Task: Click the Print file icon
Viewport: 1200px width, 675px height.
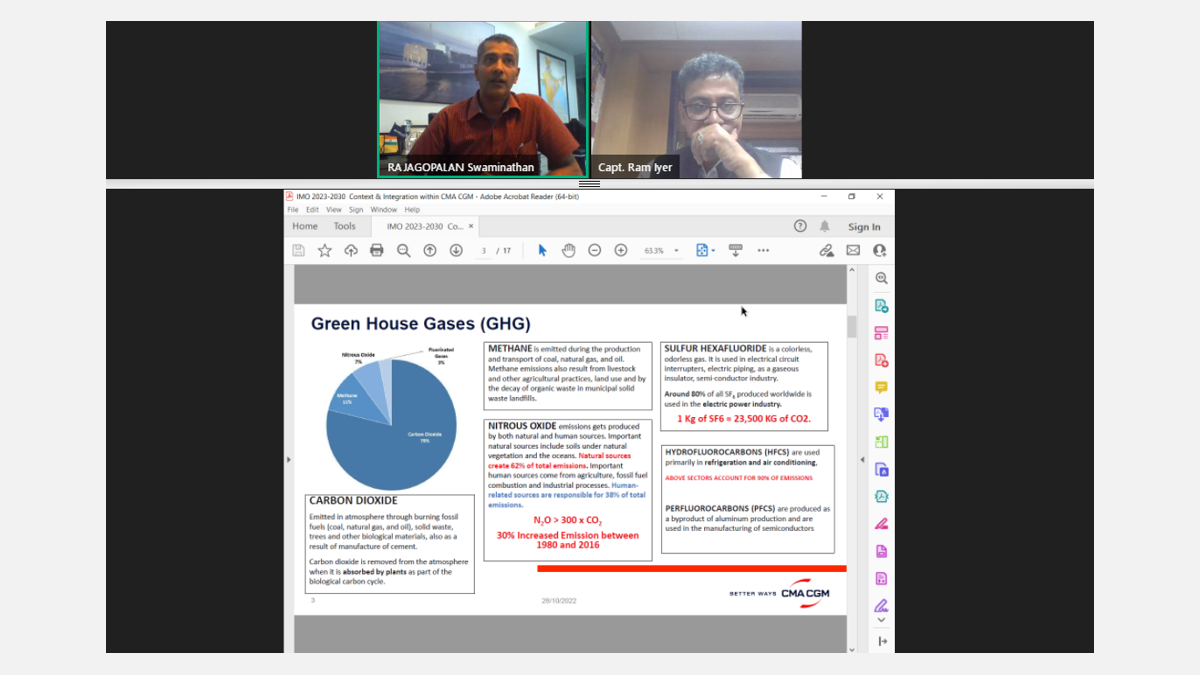Action: (x=377, y=250)
